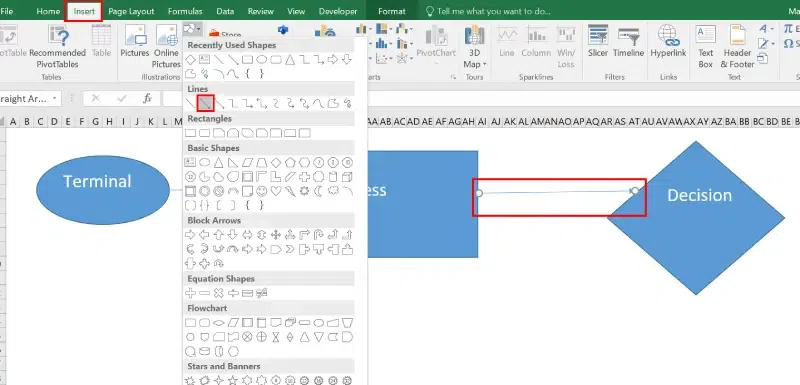Insert a Win/Loss sparkline
The width and height of the screenshot is (800, 385).
click(x=566, y=46)
